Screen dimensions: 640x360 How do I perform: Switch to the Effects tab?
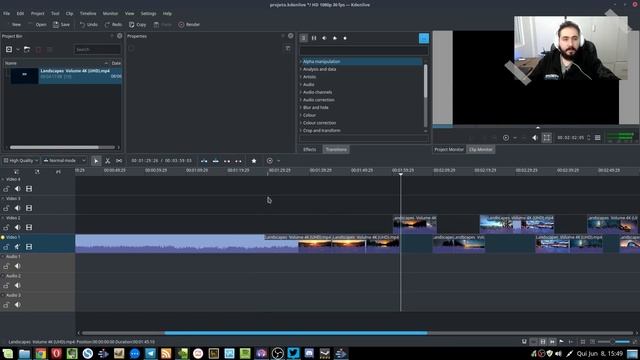(310, 149)
